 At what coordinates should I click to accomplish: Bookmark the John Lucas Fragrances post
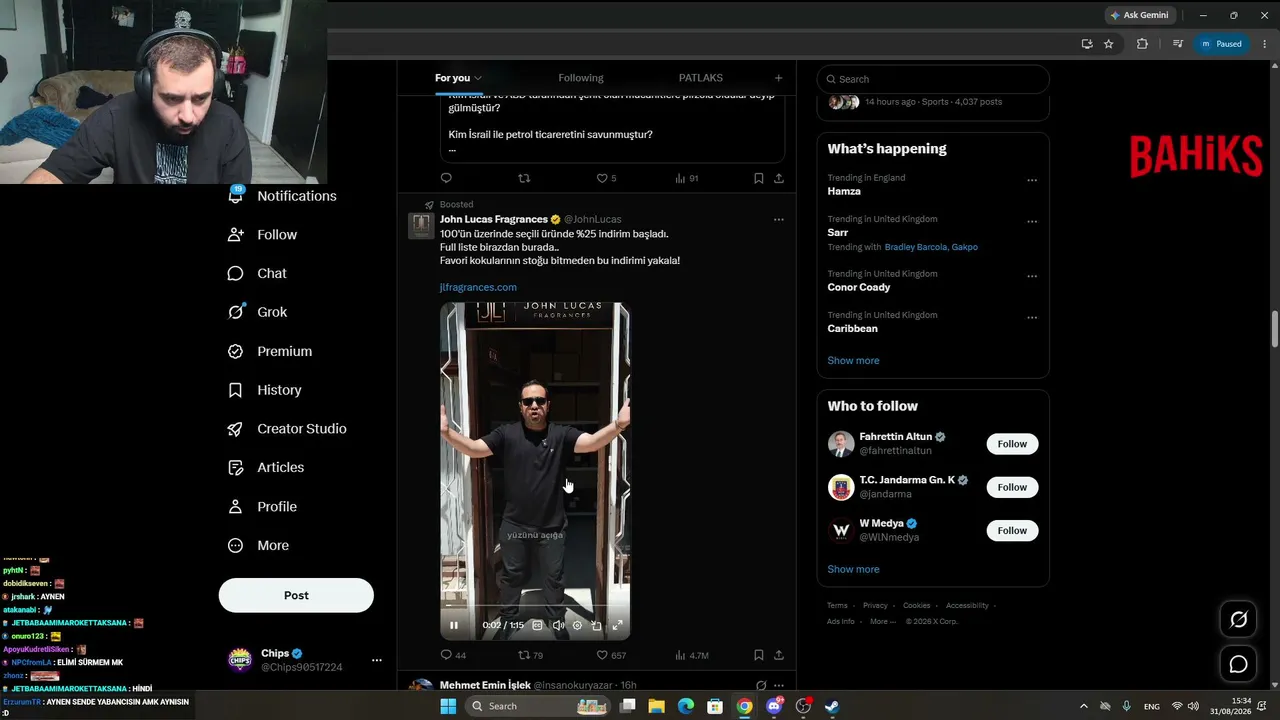tap(759, 655)
